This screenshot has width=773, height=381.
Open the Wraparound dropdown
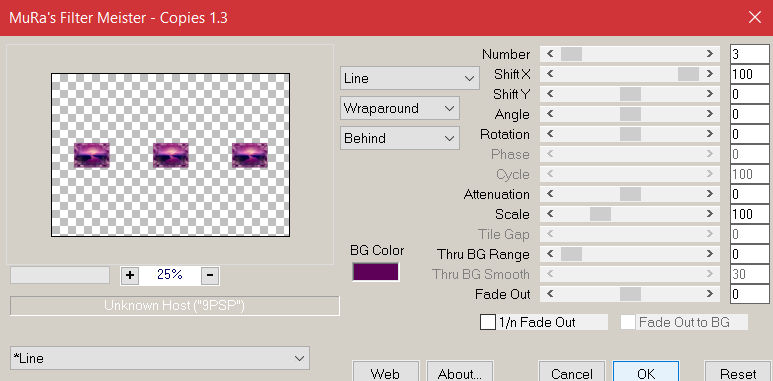(x=399, y=108)
